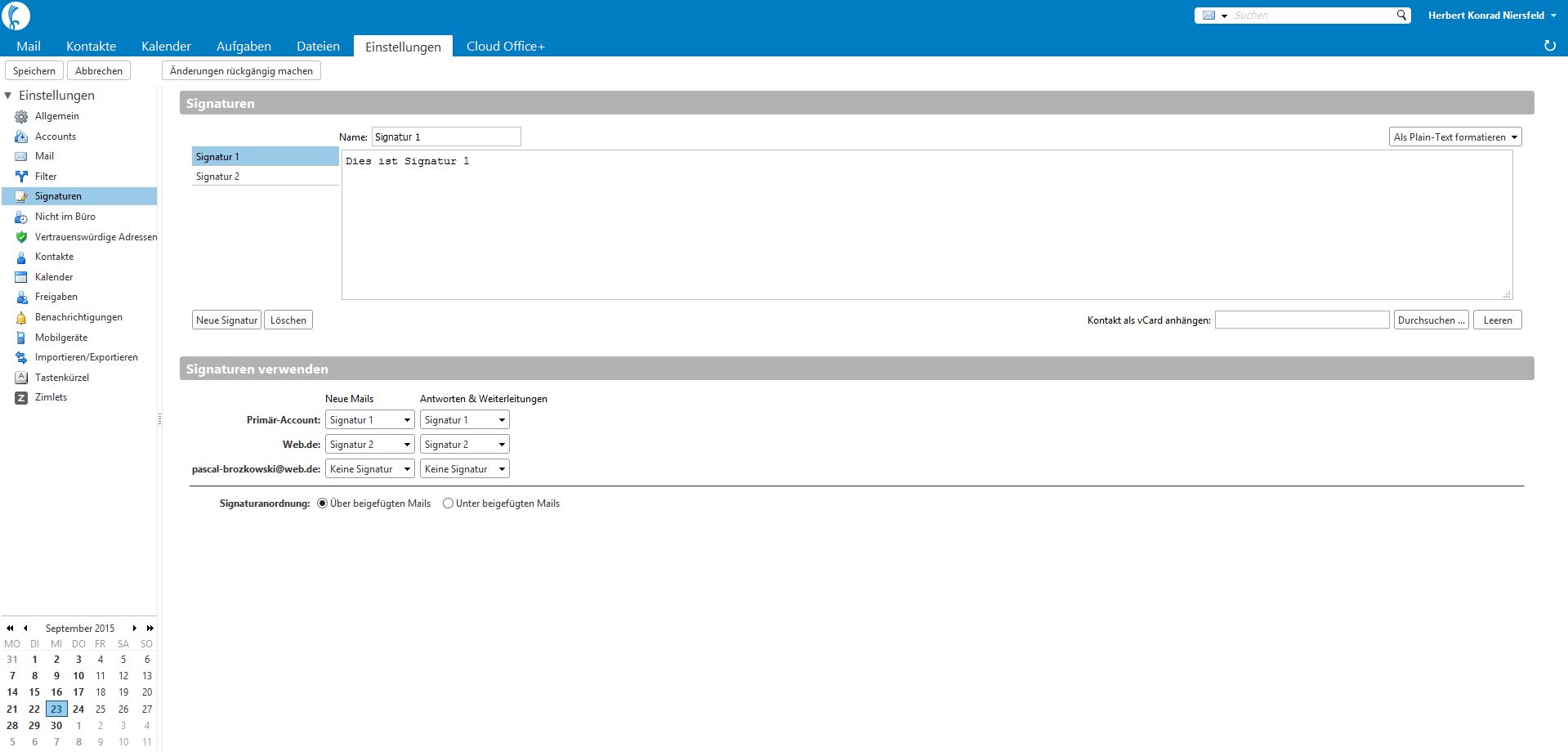1568x752 pixels.
Task: Open the Als Plain-Text formatieren dropdown
Action: (1455, 137)
